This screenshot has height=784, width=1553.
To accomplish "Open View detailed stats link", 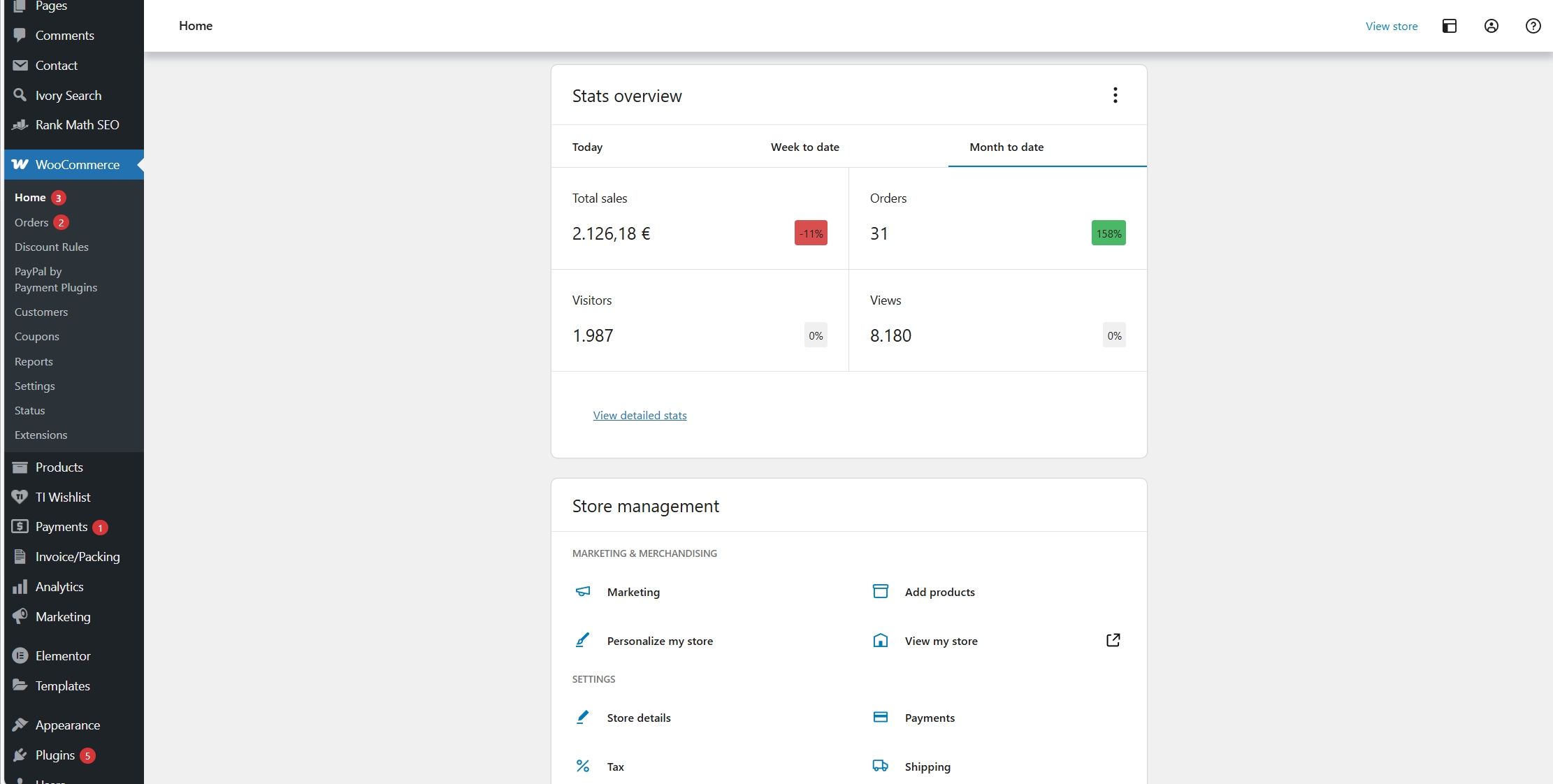I will click(x=640, y=415).
